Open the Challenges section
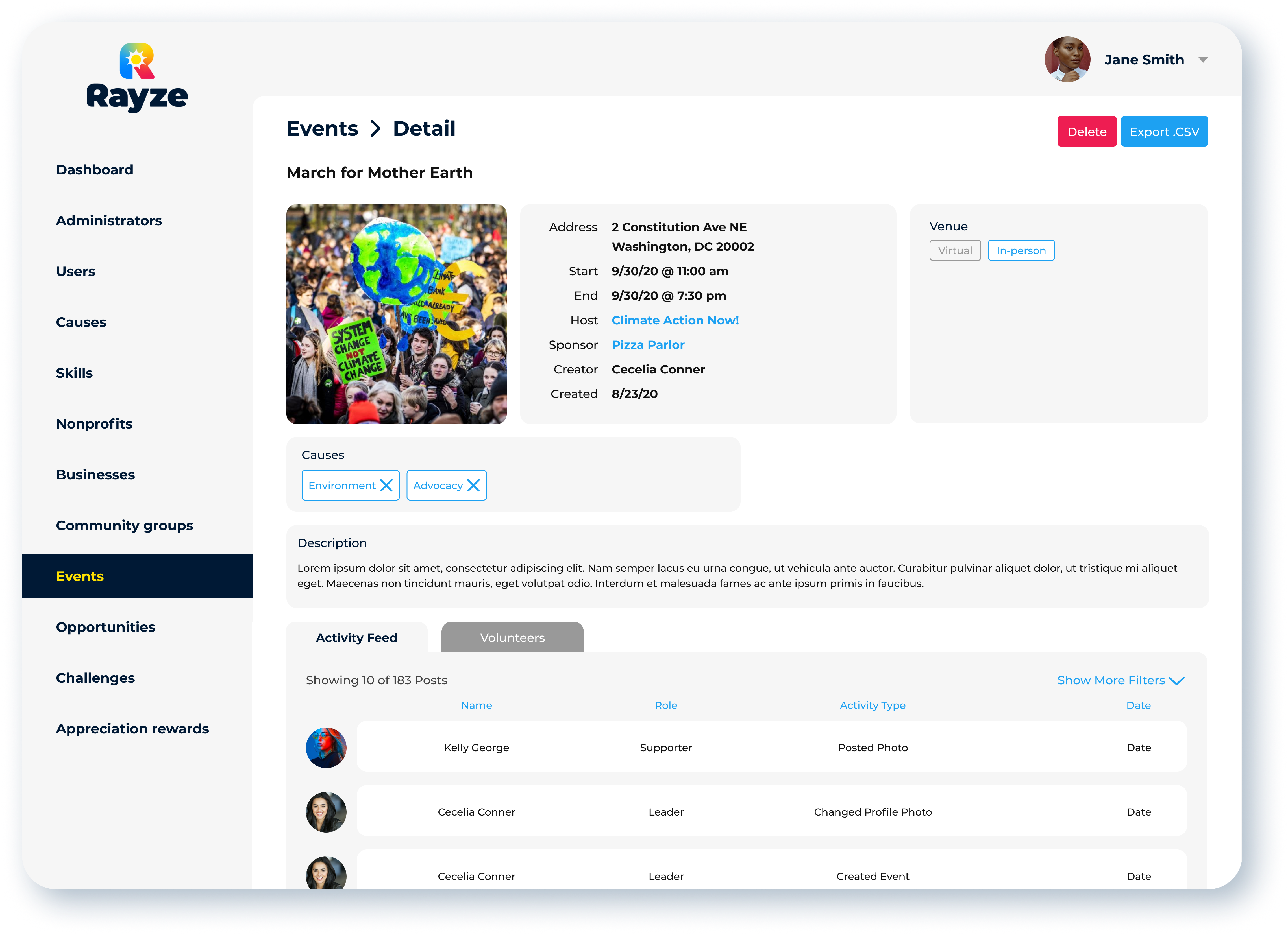The height and width of the screenshot is (935, 1288). 95,678
